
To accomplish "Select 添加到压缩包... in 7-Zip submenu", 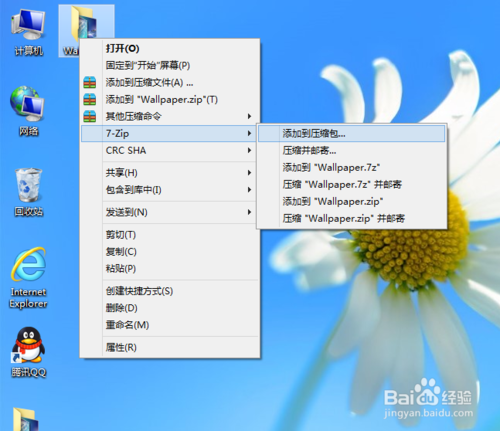I will coord(352,134).
